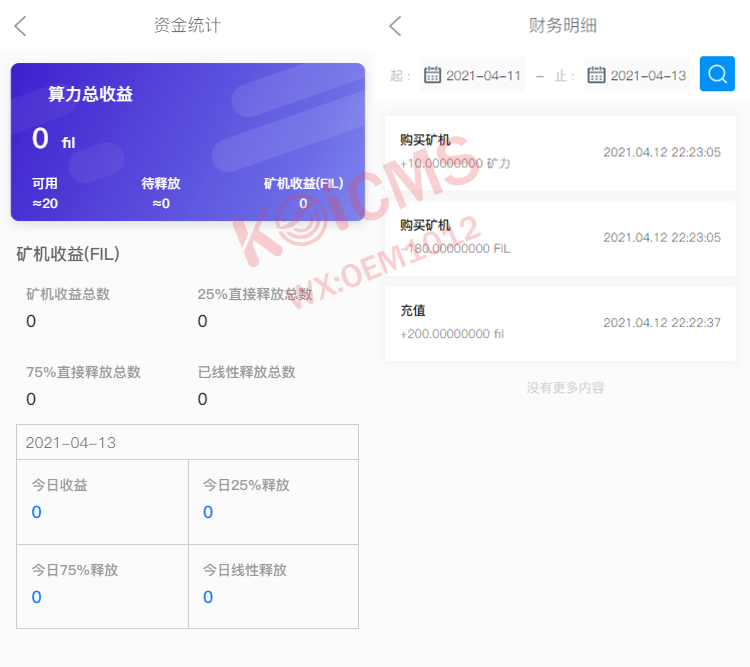
Task: Open the 购买矿机 -180.00000000 FIL record
Action: click(x=560, y=238)
